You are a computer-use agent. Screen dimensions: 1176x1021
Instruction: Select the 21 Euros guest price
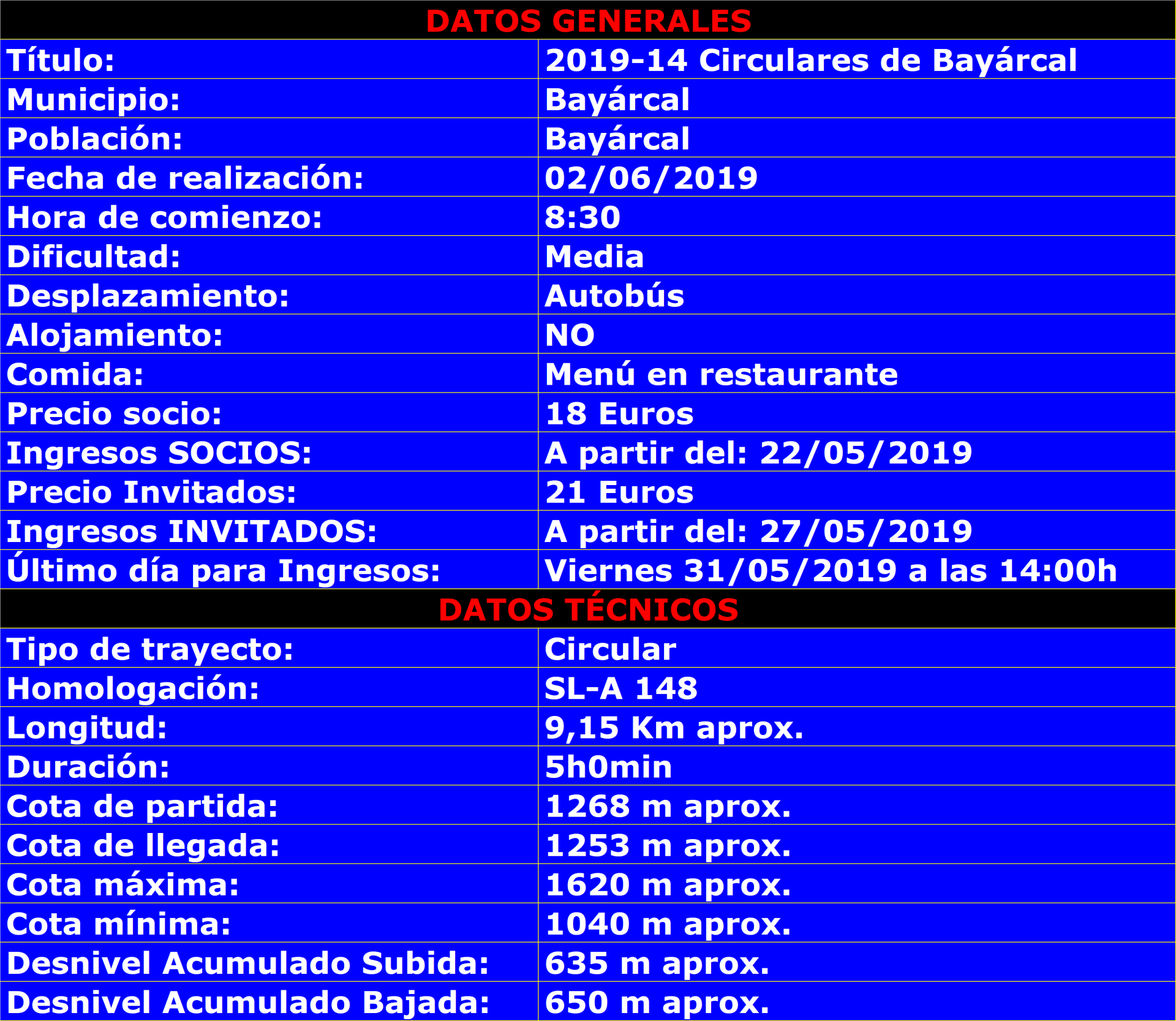(x=619, y=492)
